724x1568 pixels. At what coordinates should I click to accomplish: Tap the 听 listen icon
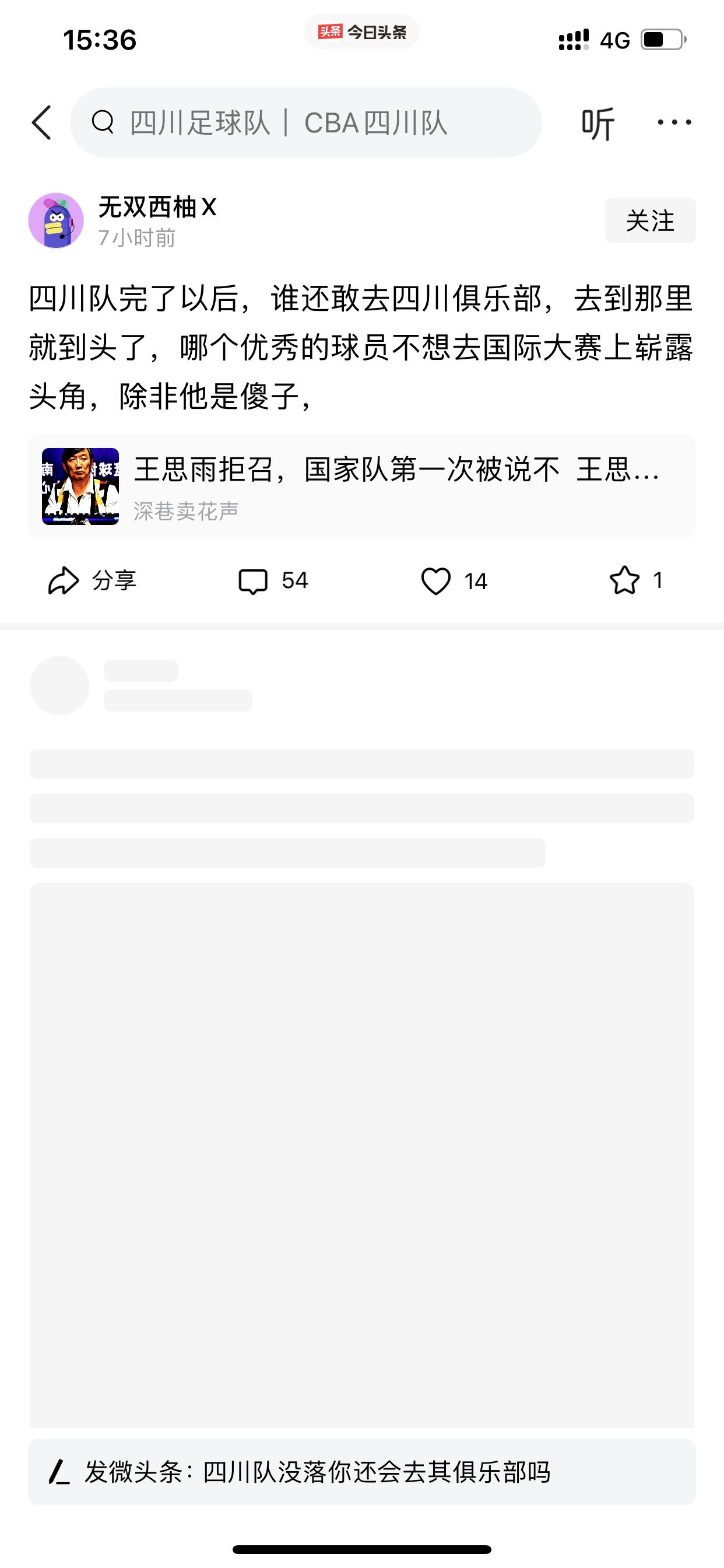point(598,124)
